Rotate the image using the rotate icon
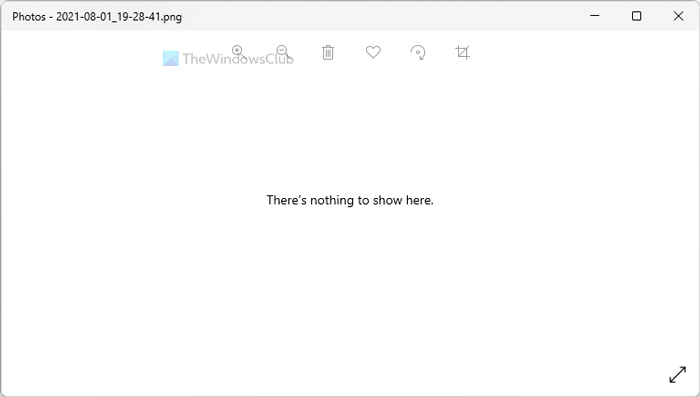The width and height of the screenshot is (700, 397). (418, 52)
